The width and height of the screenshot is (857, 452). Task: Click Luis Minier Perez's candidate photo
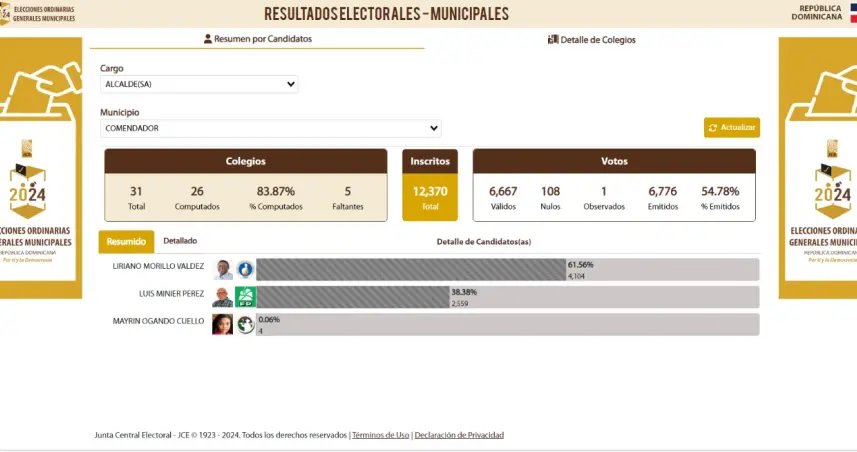coord(223,297)
